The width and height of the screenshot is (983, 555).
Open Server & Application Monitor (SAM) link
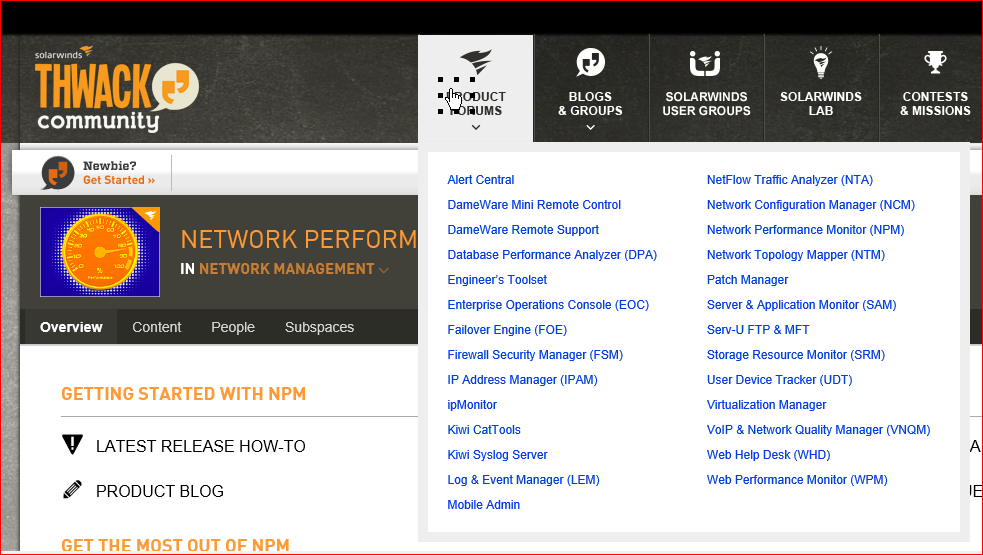tap(801, 305)
